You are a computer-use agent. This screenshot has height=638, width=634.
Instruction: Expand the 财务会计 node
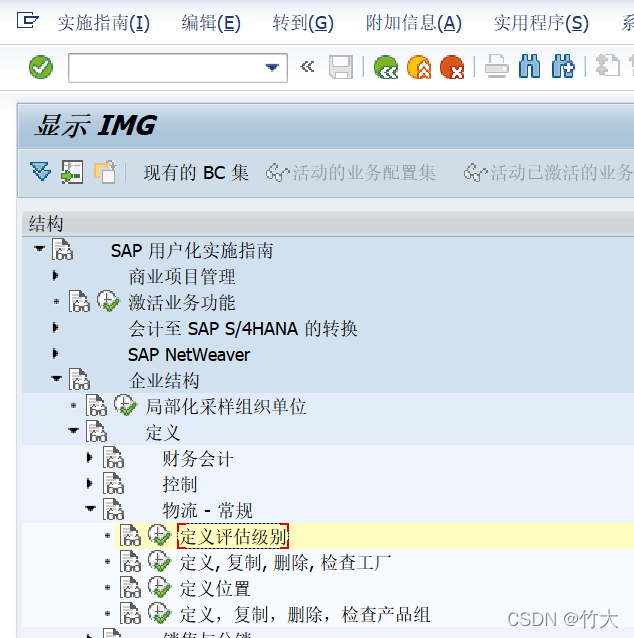tap(90, 458)
